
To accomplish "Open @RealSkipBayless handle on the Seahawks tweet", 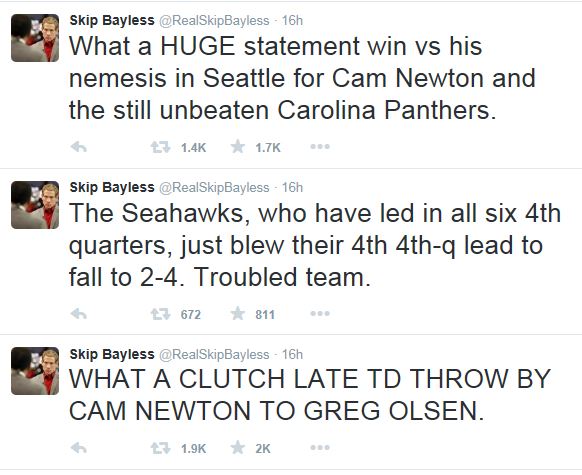I will 214,188.
